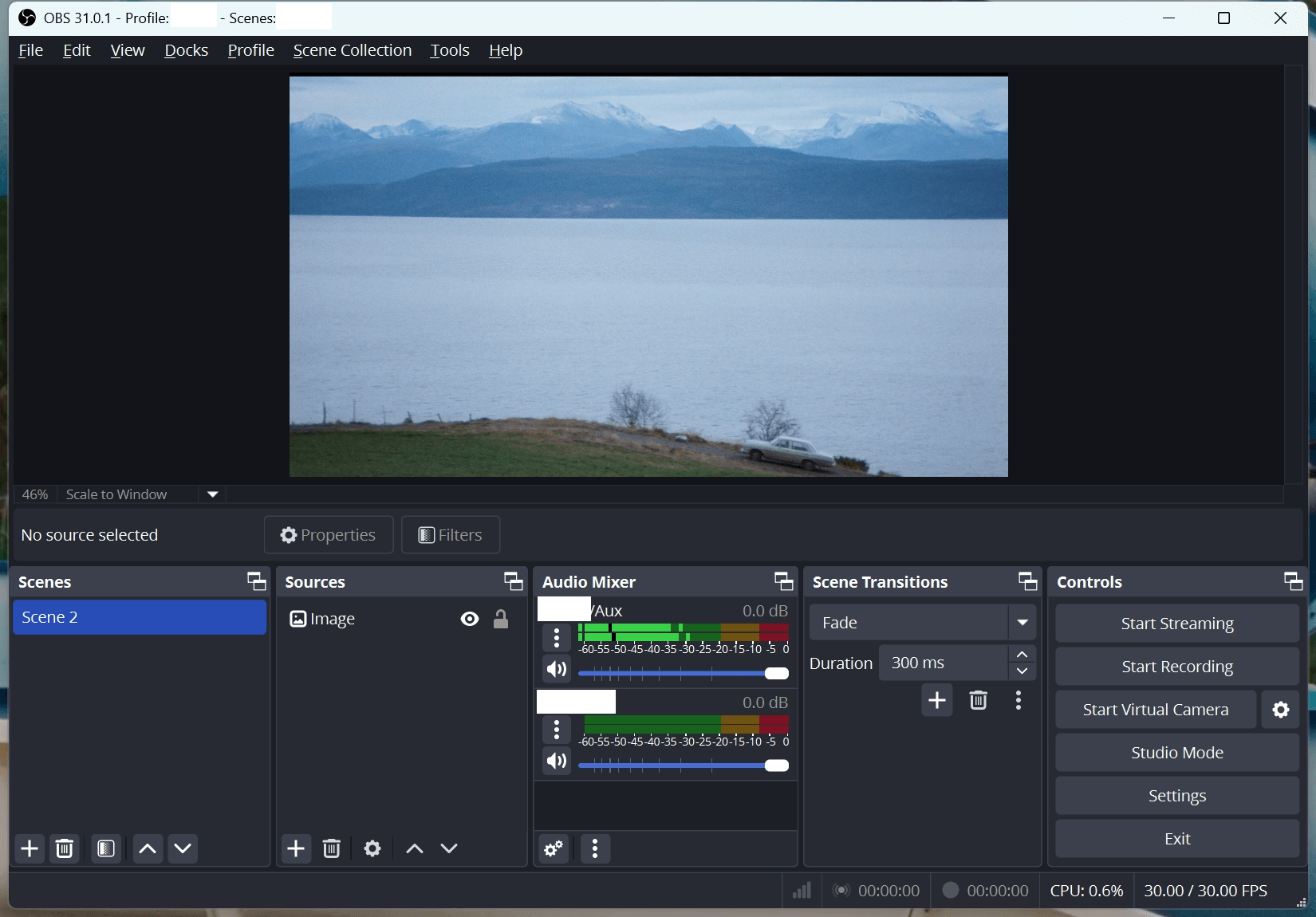The height and width of the screenshot is (917, 1316).
Task: Select Scene 2 in the Scenes panel
Action: click(x=140, y=616)
